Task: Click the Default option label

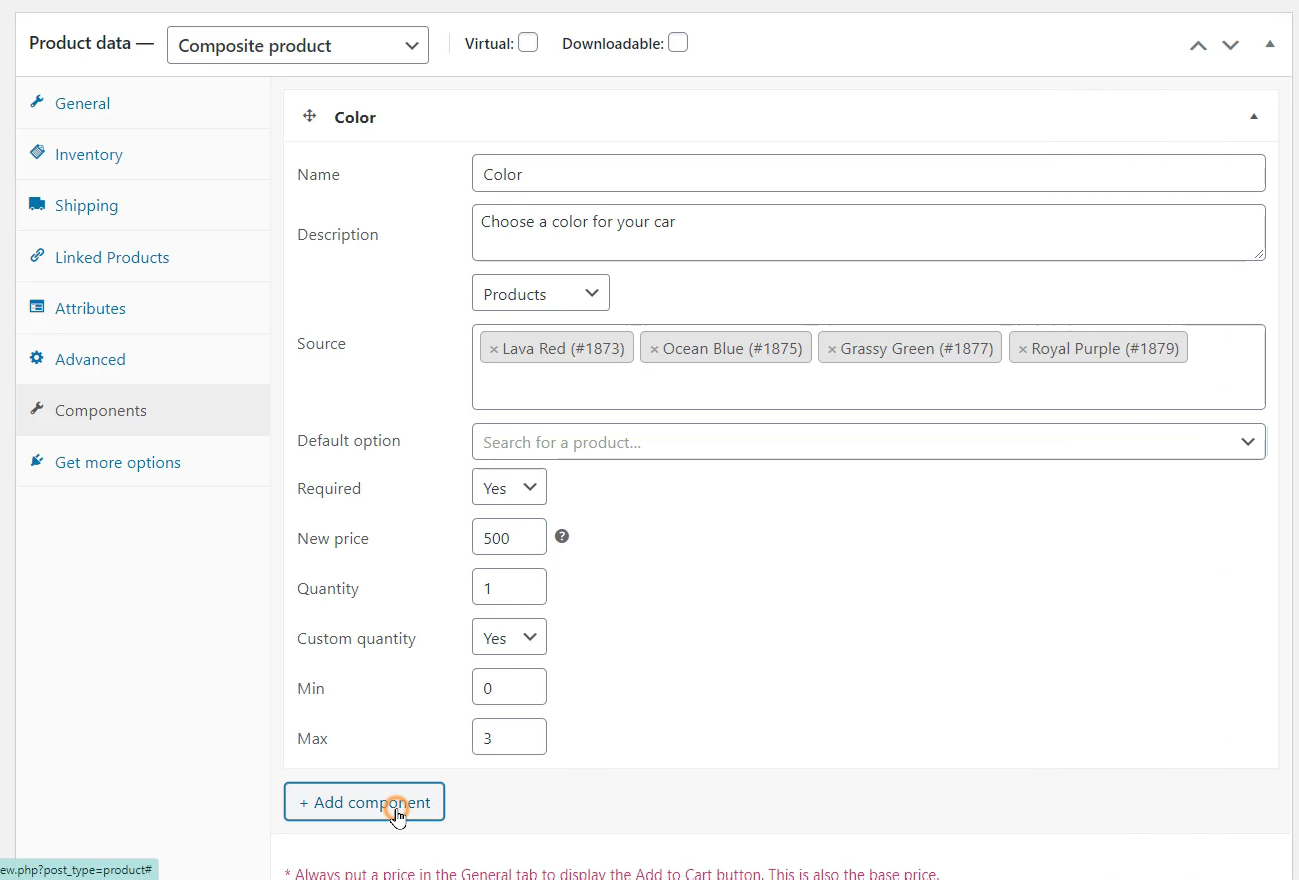Action: click(348, 440)
